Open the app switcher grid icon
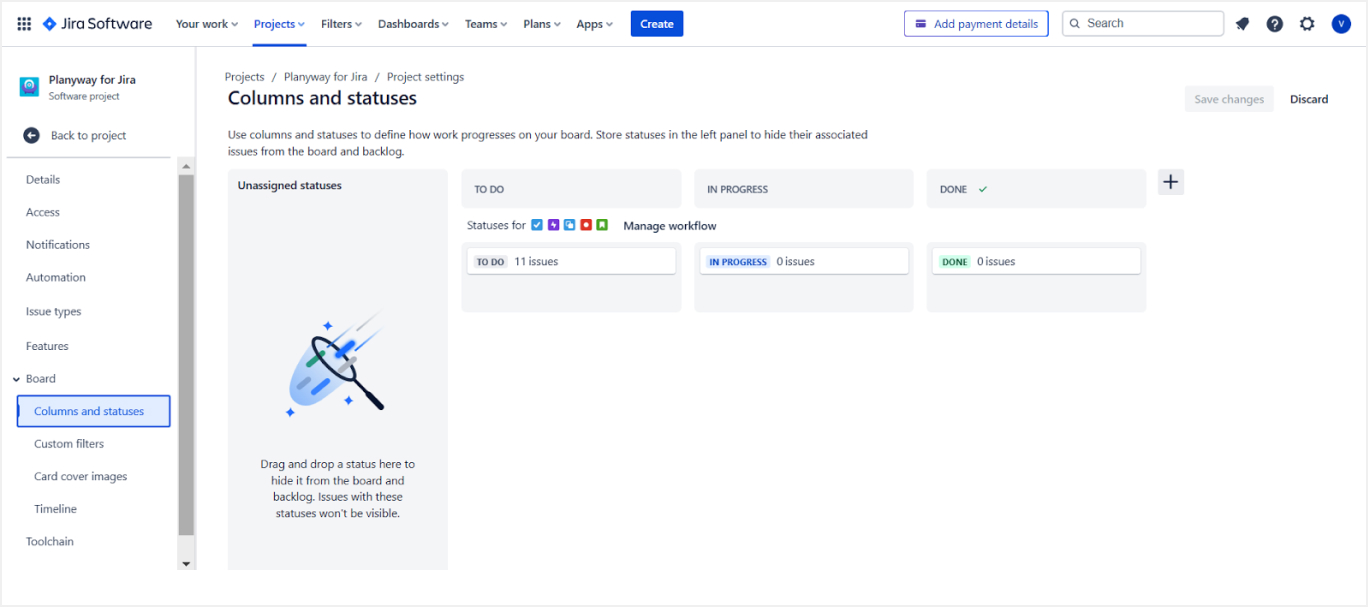Image resolution: width=1368 pixels, height=607 pixels. click(x=24, y=24)
